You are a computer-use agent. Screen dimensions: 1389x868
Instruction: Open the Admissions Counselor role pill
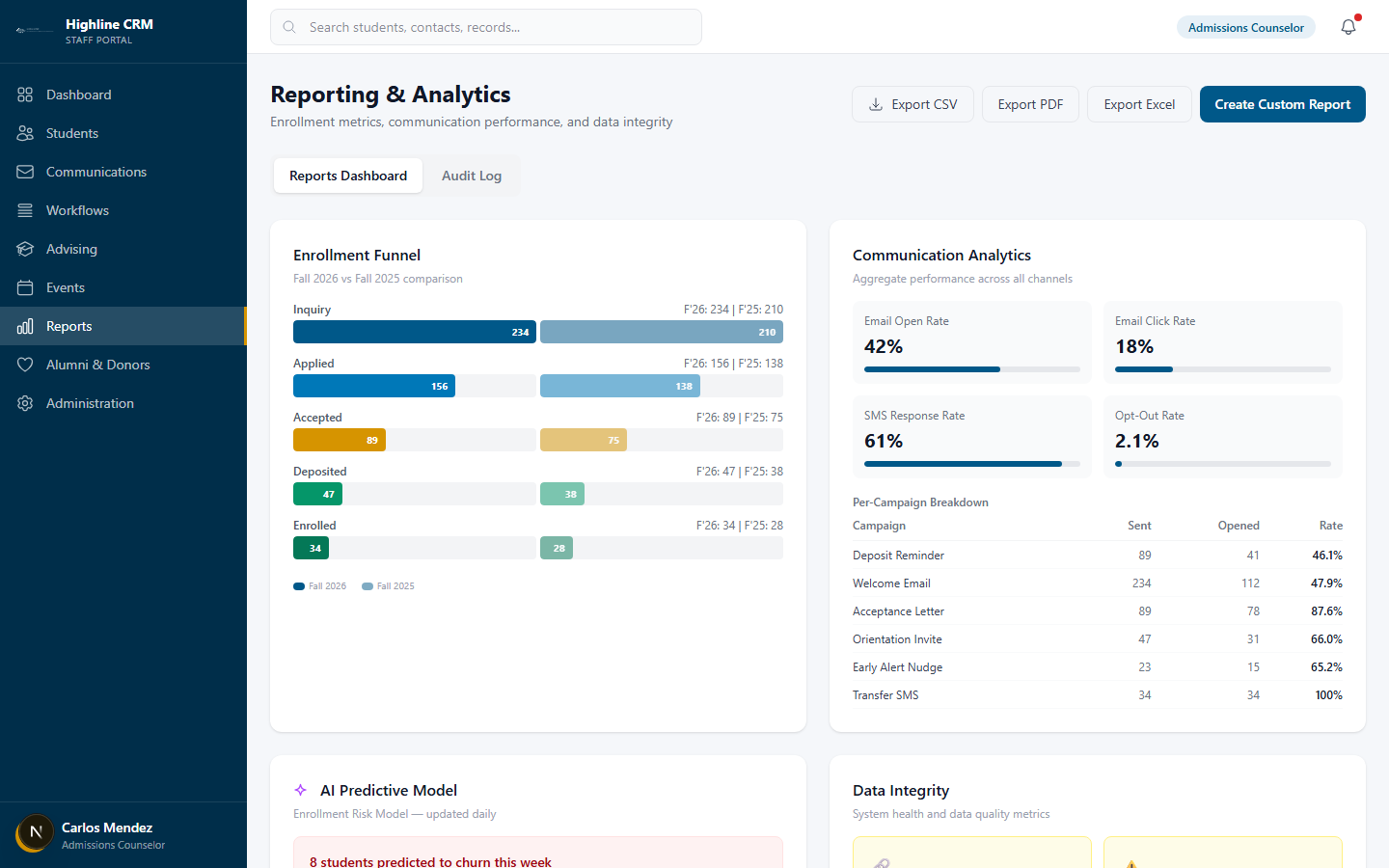point(1245,27)
